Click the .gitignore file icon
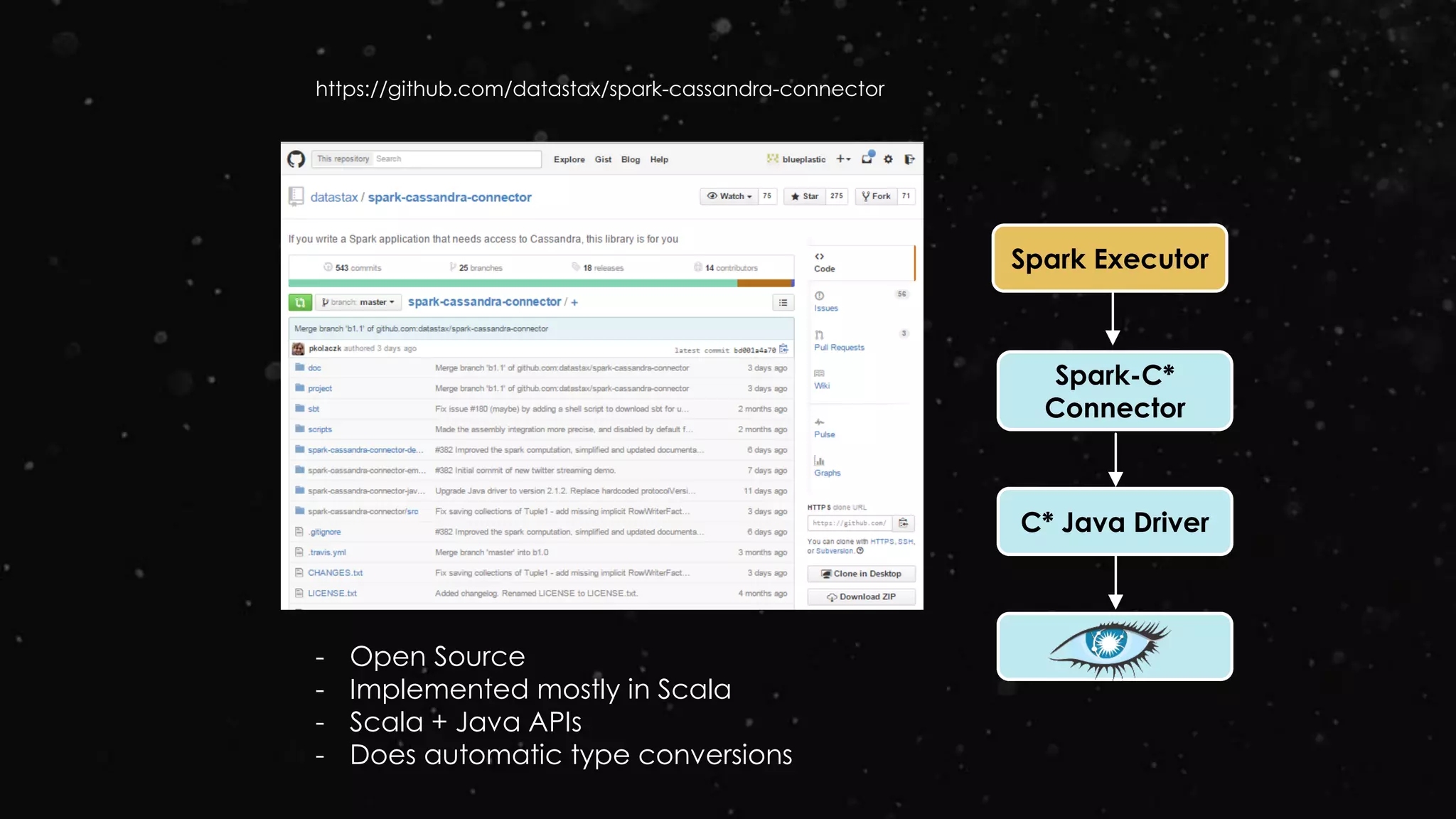The width and height of the screenshot is (1456, 819). [x=299, y=532]
